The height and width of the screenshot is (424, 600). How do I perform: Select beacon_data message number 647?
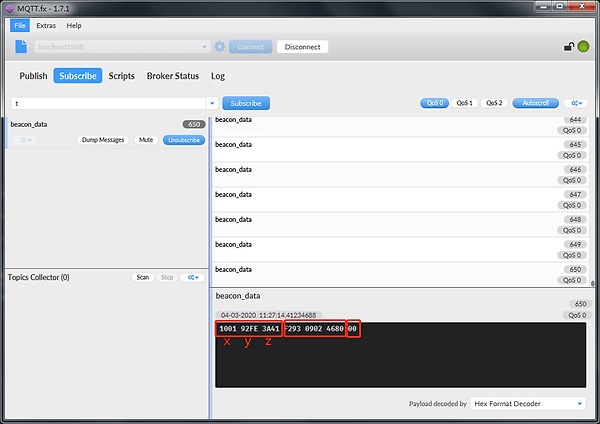click(x=401, y=200)
